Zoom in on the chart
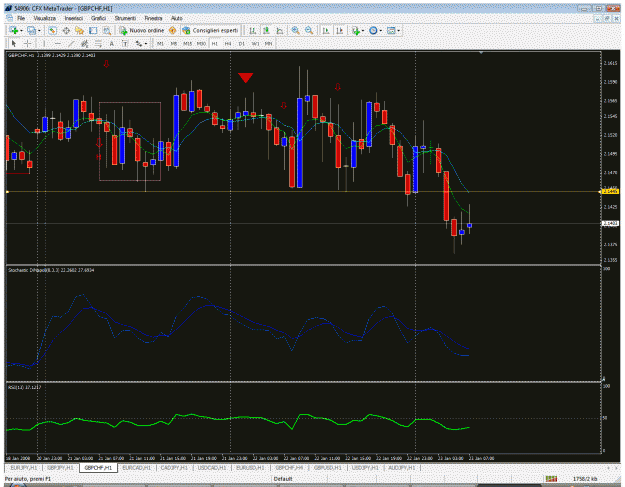This screenshot has width=625, height=487. click(295, 30)
